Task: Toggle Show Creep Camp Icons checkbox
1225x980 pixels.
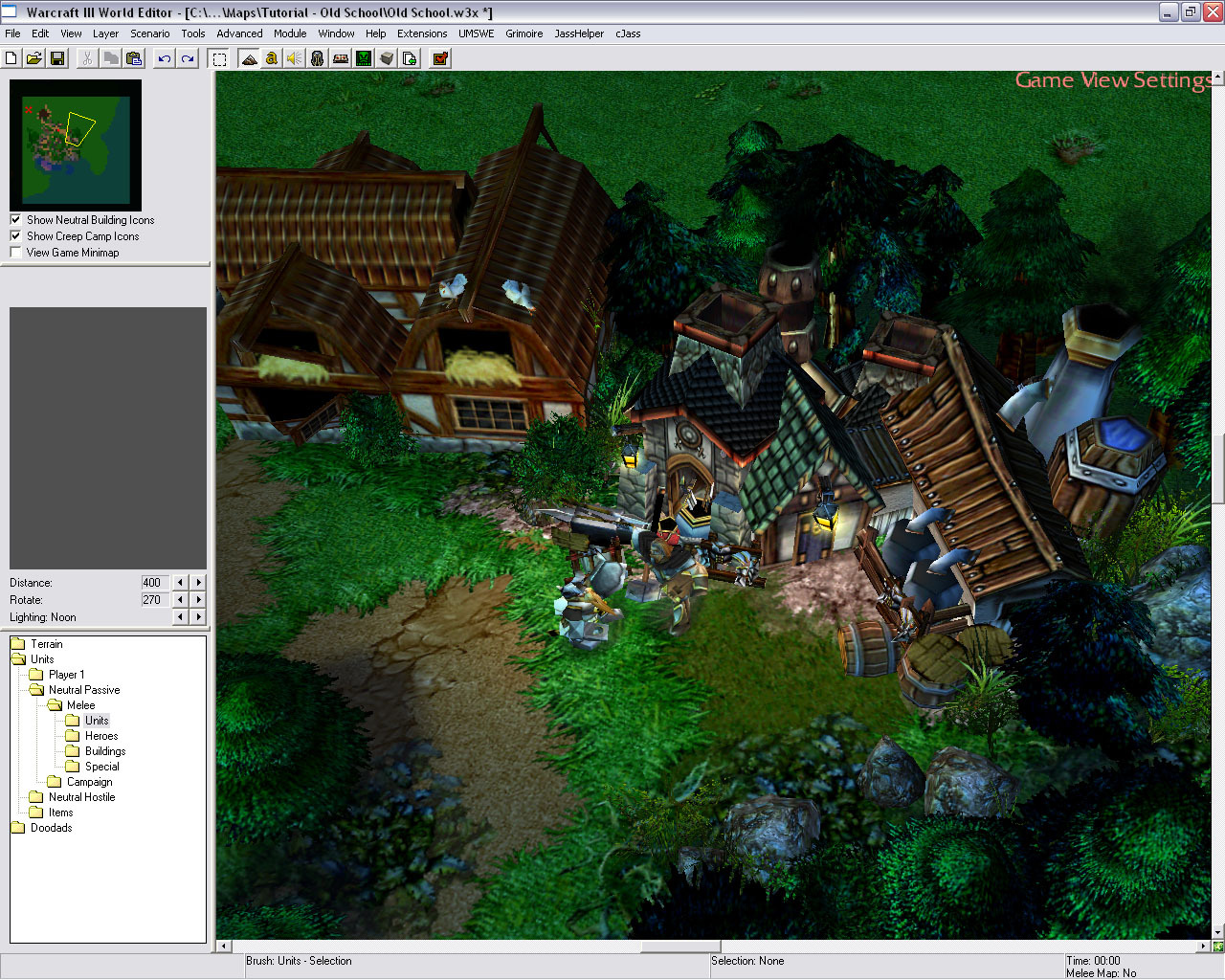Action: pos(15,235)
